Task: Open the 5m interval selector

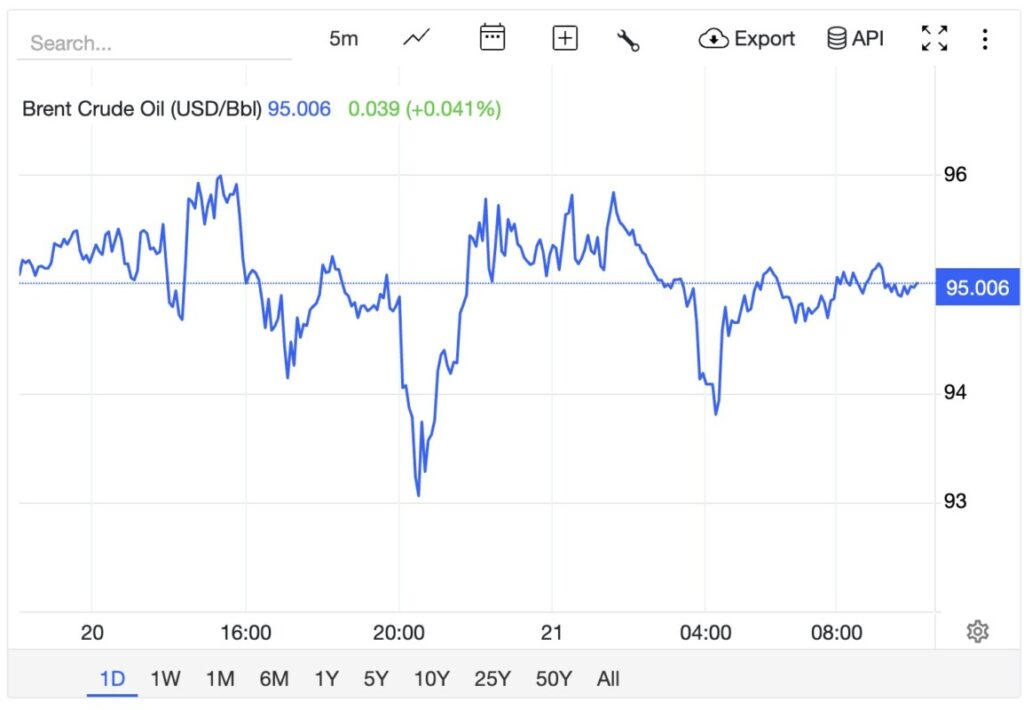Action: tap(343, 38)
